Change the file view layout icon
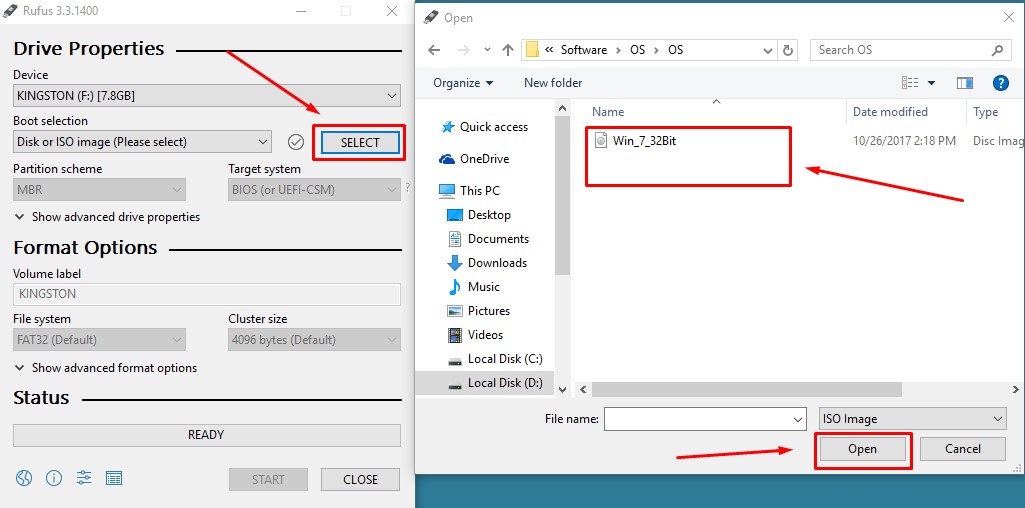The width and height of the screenshot is (1025, 508). [x=910, y=83]
